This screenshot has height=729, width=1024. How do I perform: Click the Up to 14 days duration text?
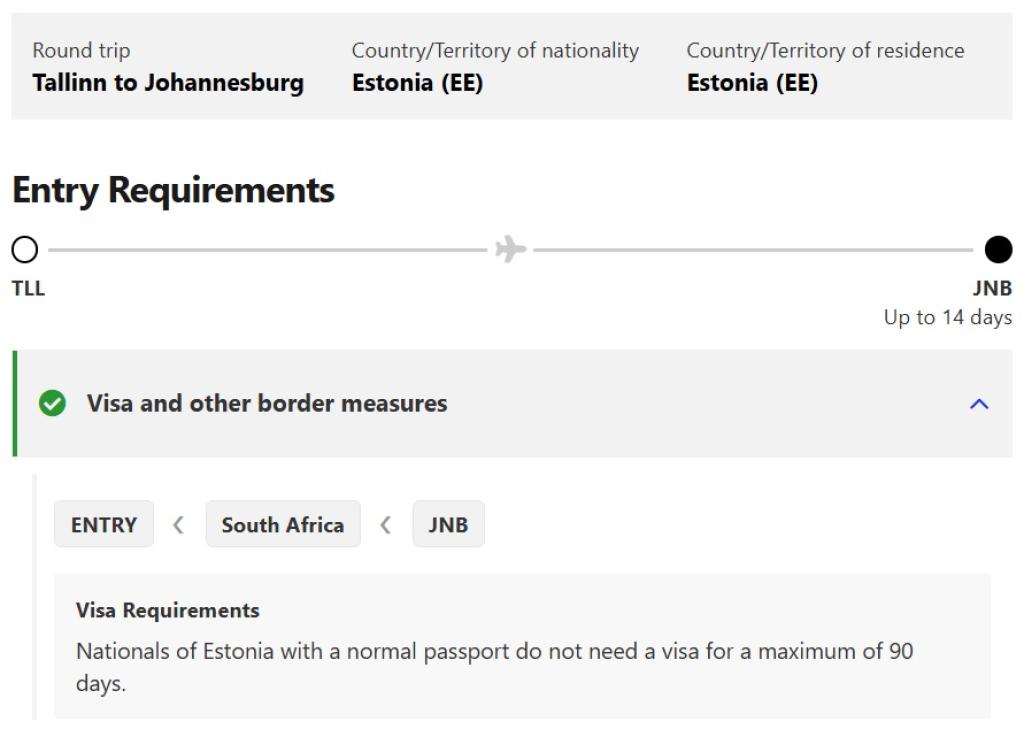coord(947,318)
